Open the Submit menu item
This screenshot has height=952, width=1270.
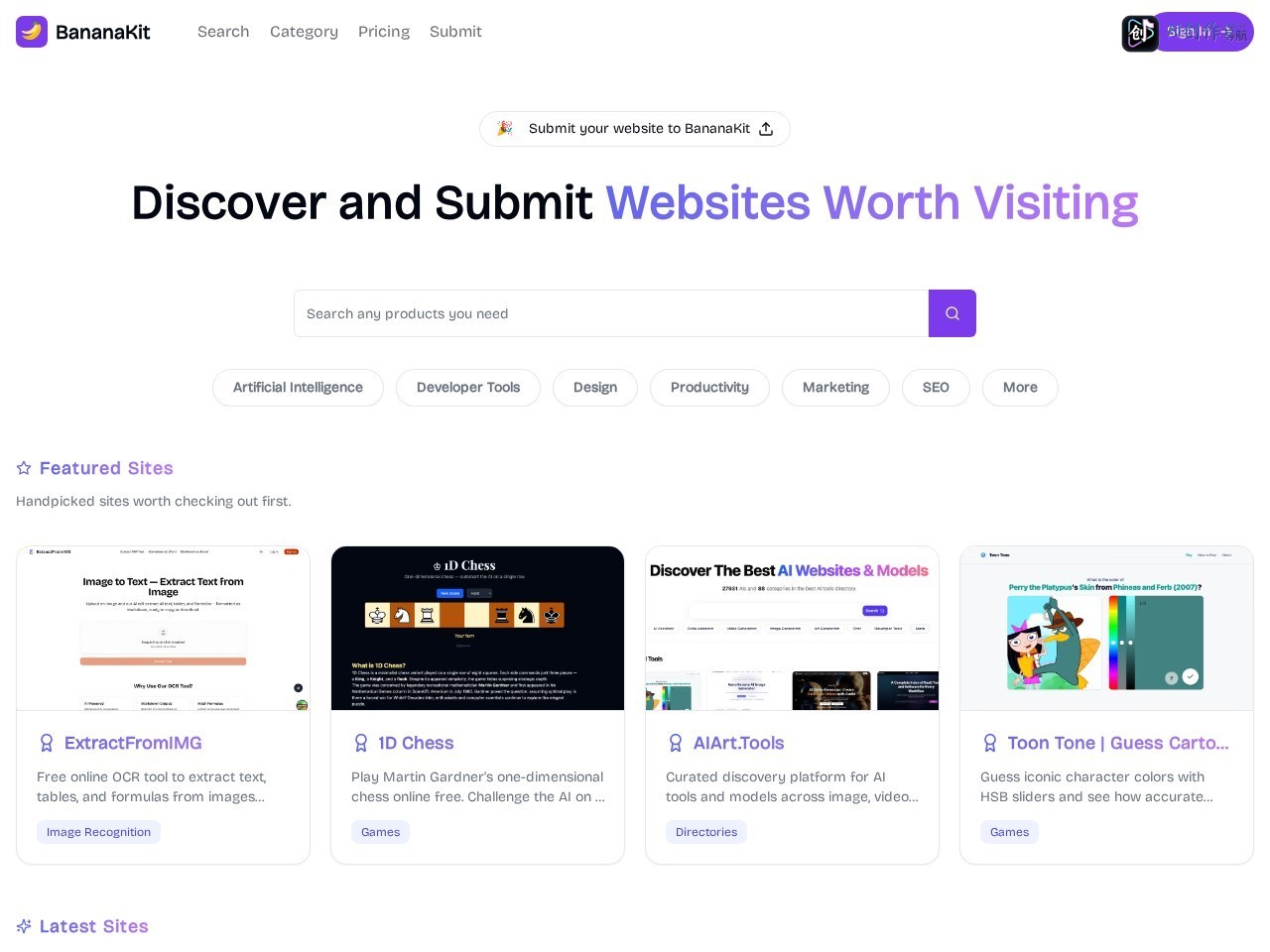pyautogui.click(x=455, y=32)
